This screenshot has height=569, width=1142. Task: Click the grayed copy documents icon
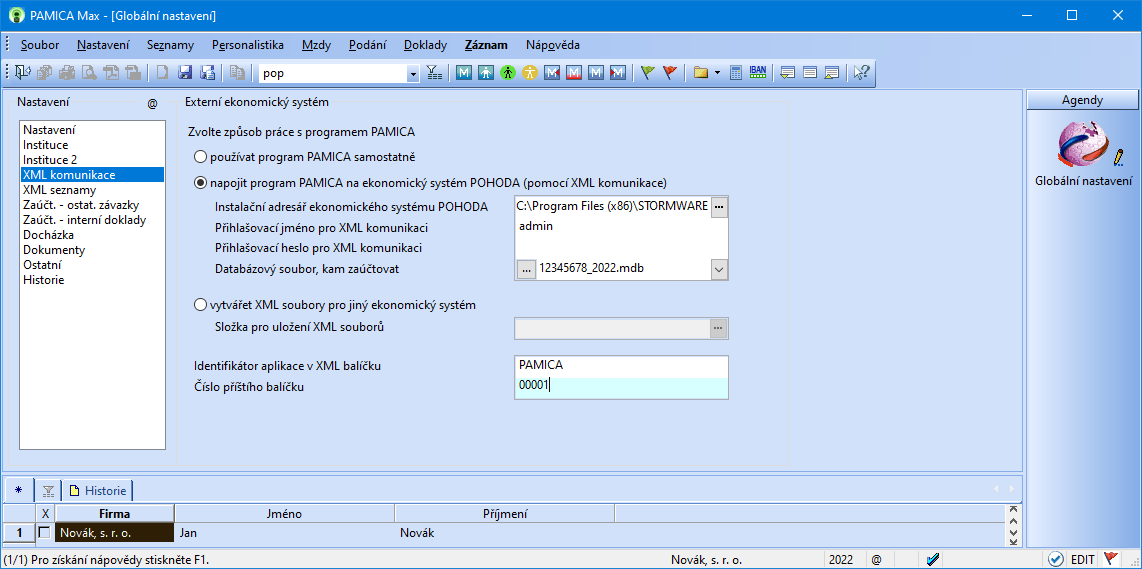(x=237, y=72)
